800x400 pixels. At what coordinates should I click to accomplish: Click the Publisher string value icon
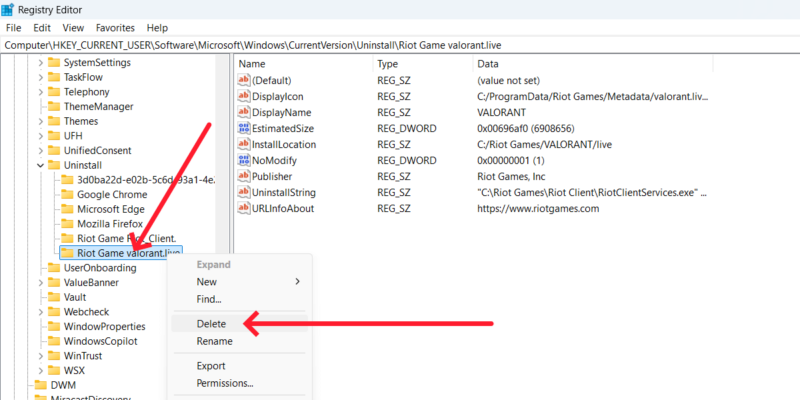tap(244, 177)
